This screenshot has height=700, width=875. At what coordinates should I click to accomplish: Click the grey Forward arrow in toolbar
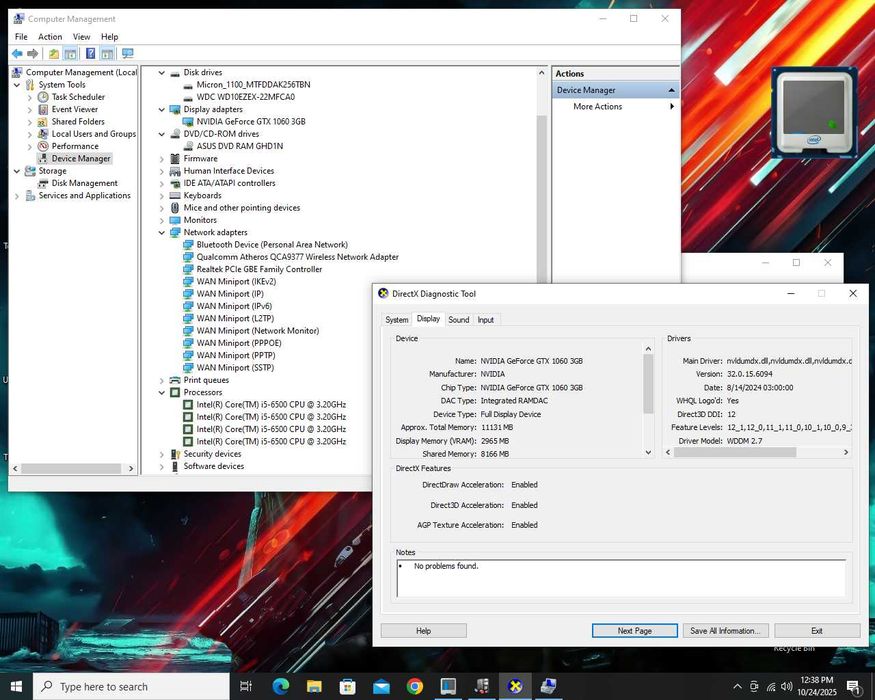pos(33,54)
